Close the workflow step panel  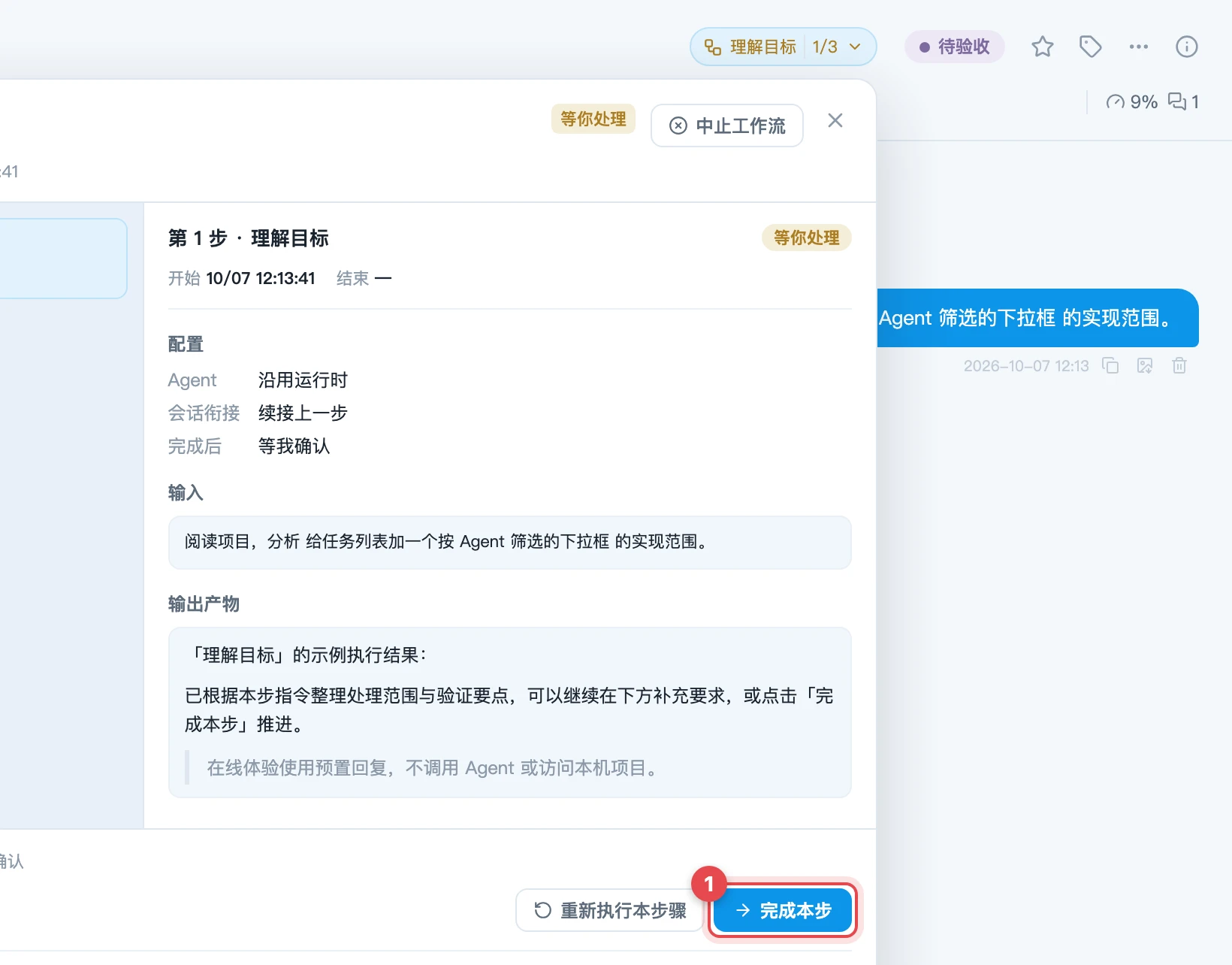coord(835,120)
